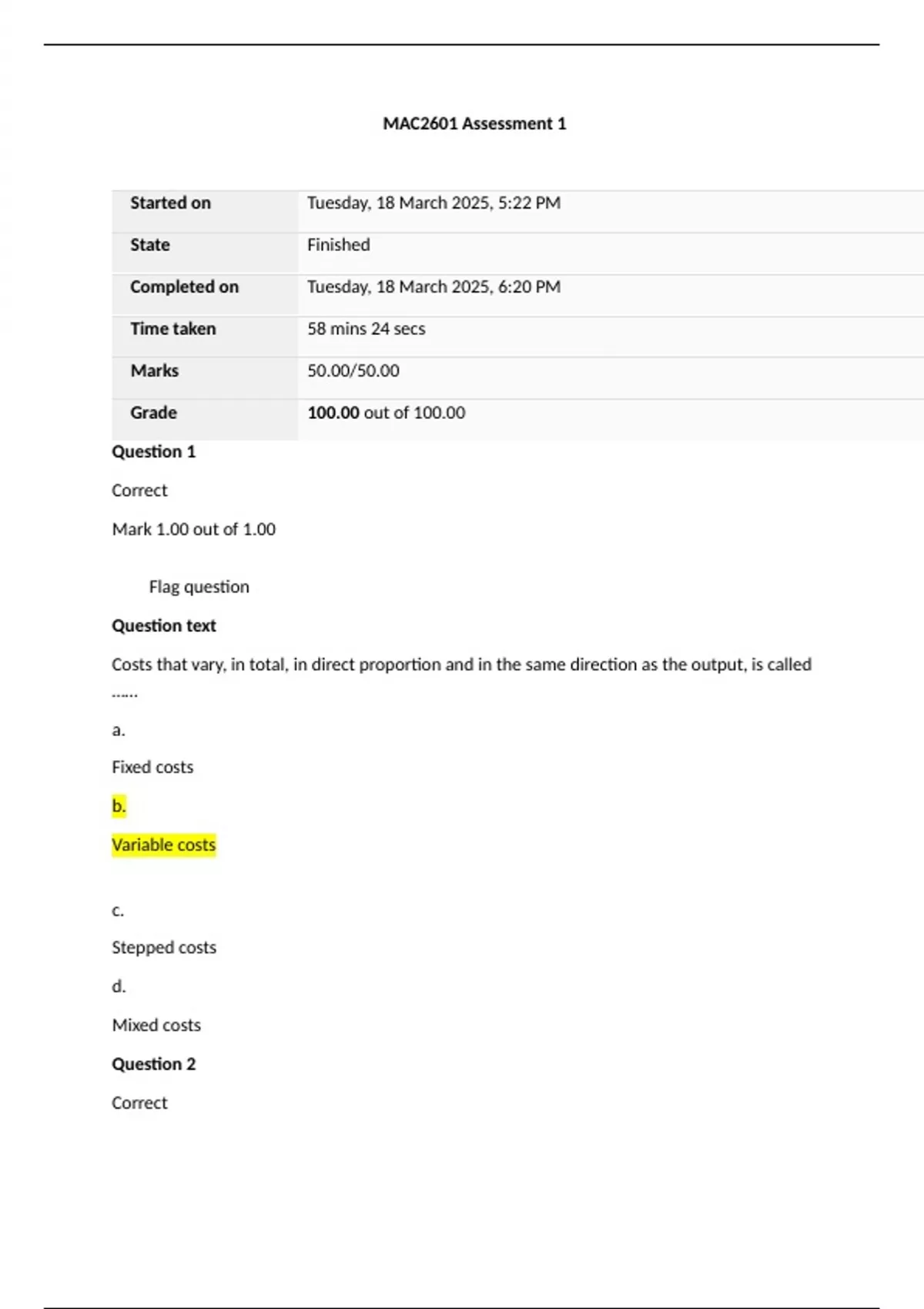Pick the Stepped costs answer option
The width and height of the screenshot is (924, 1309).
click(163, 947)
